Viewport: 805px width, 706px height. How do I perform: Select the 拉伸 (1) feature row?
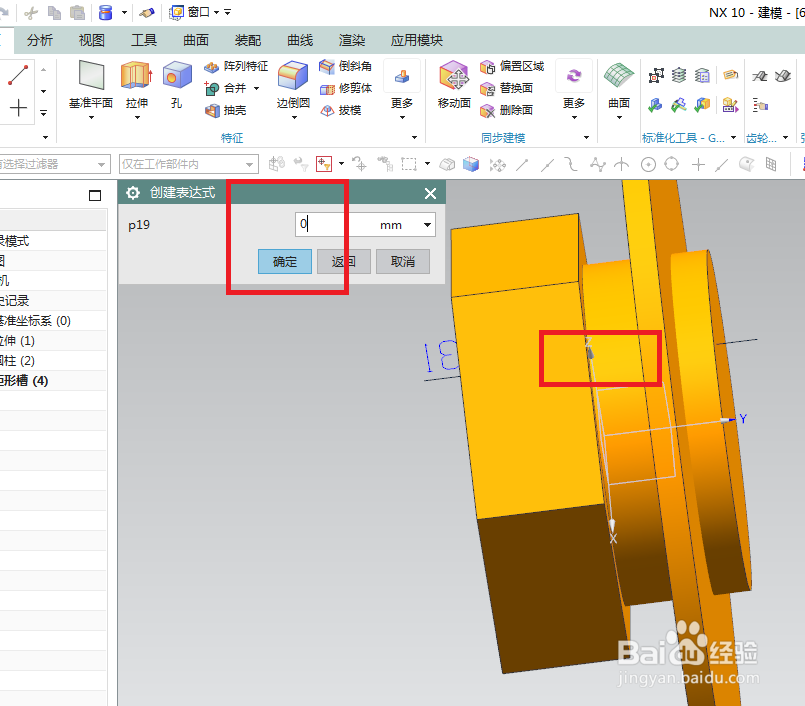point(53,341)
